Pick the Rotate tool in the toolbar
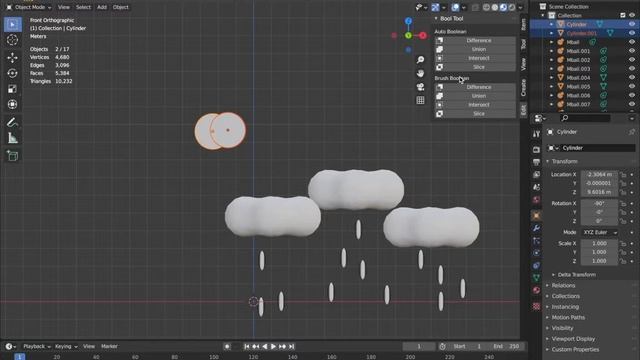This screenshot has height=360, width=640. pos(13,73)
